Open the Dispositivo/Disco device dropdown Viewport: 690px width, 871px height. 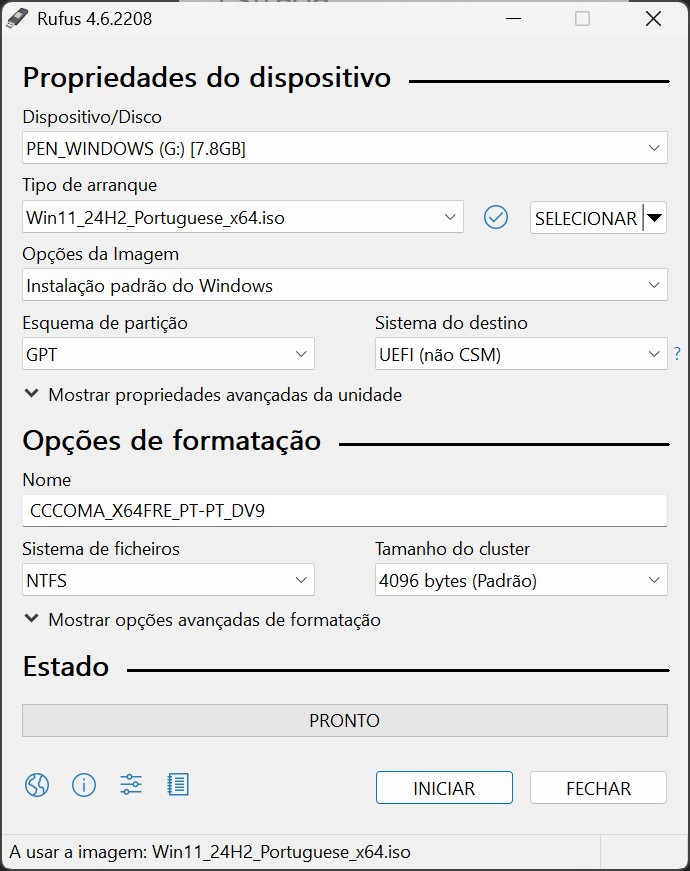(344, 149)
